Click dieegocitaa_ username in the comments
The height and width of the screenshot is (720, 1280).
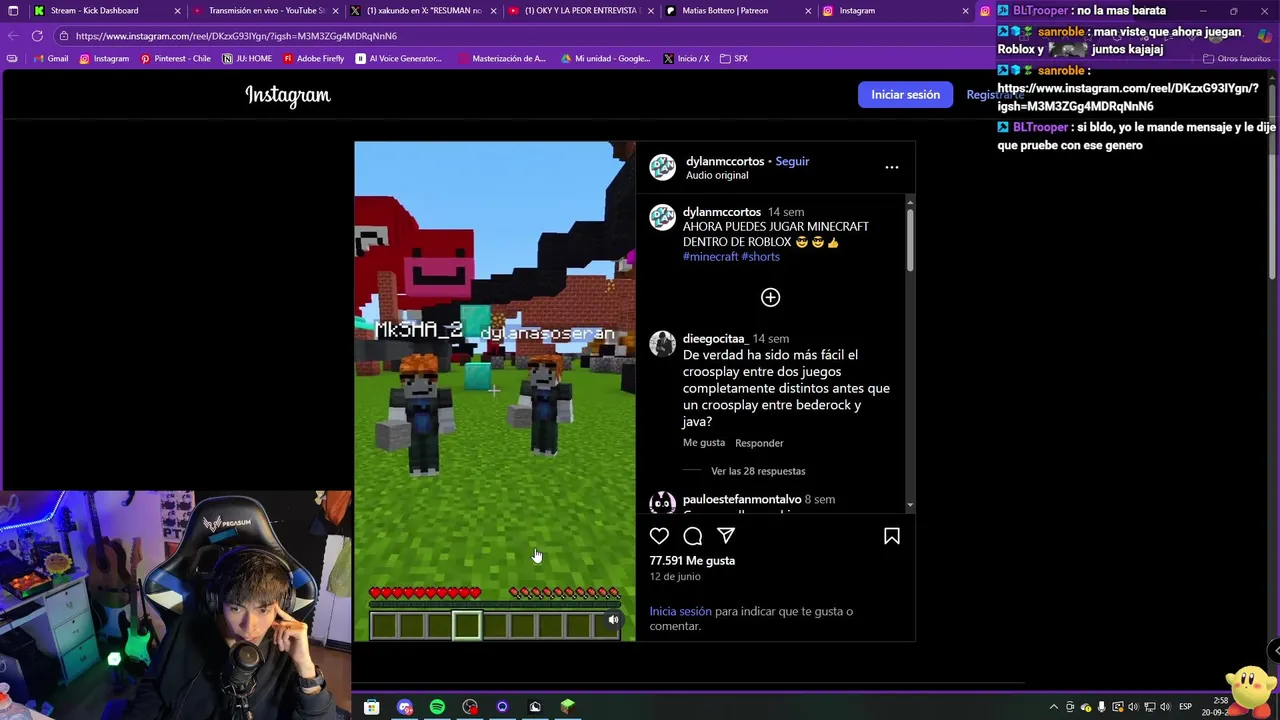715,339
